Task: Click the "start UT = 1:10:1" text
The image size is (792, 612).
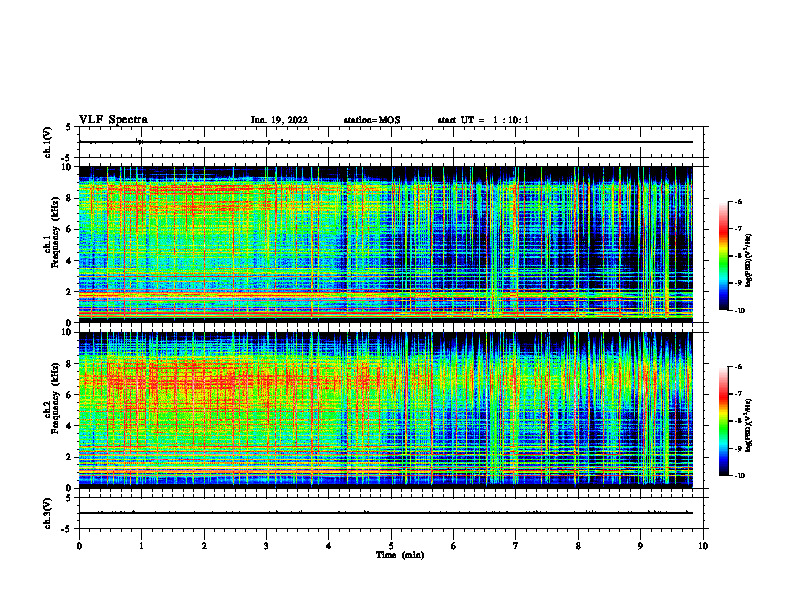Action: click(483, 120)
